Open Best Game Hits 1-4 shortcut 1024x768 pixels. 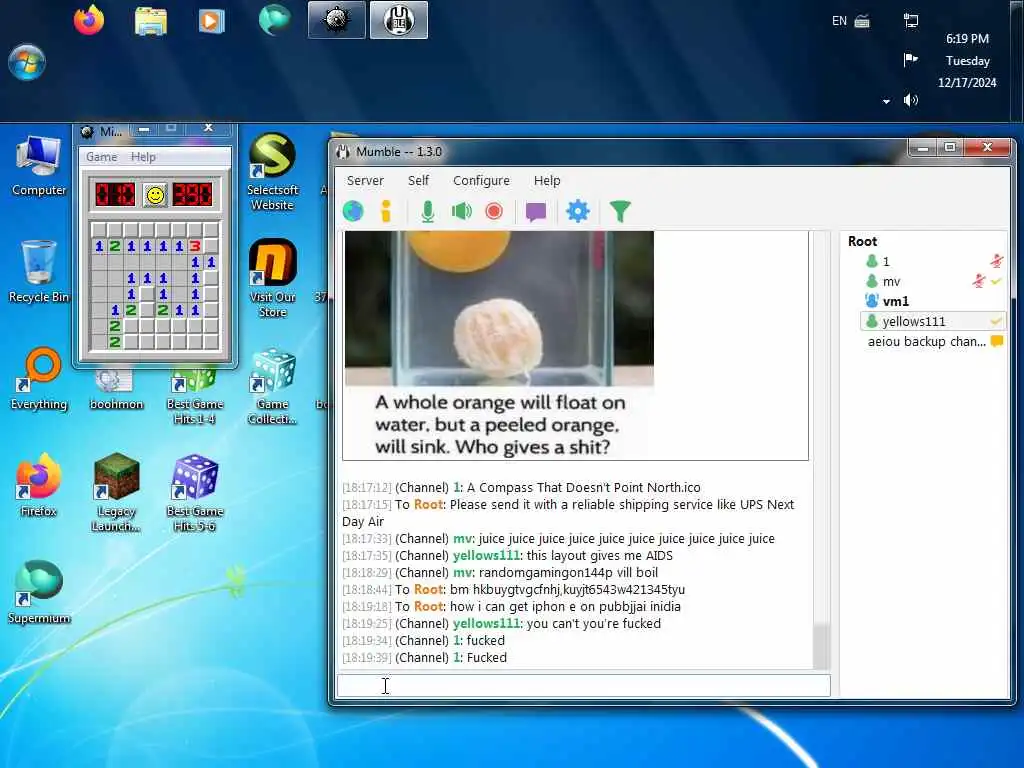pyautogui.click(x=195, y=394)
